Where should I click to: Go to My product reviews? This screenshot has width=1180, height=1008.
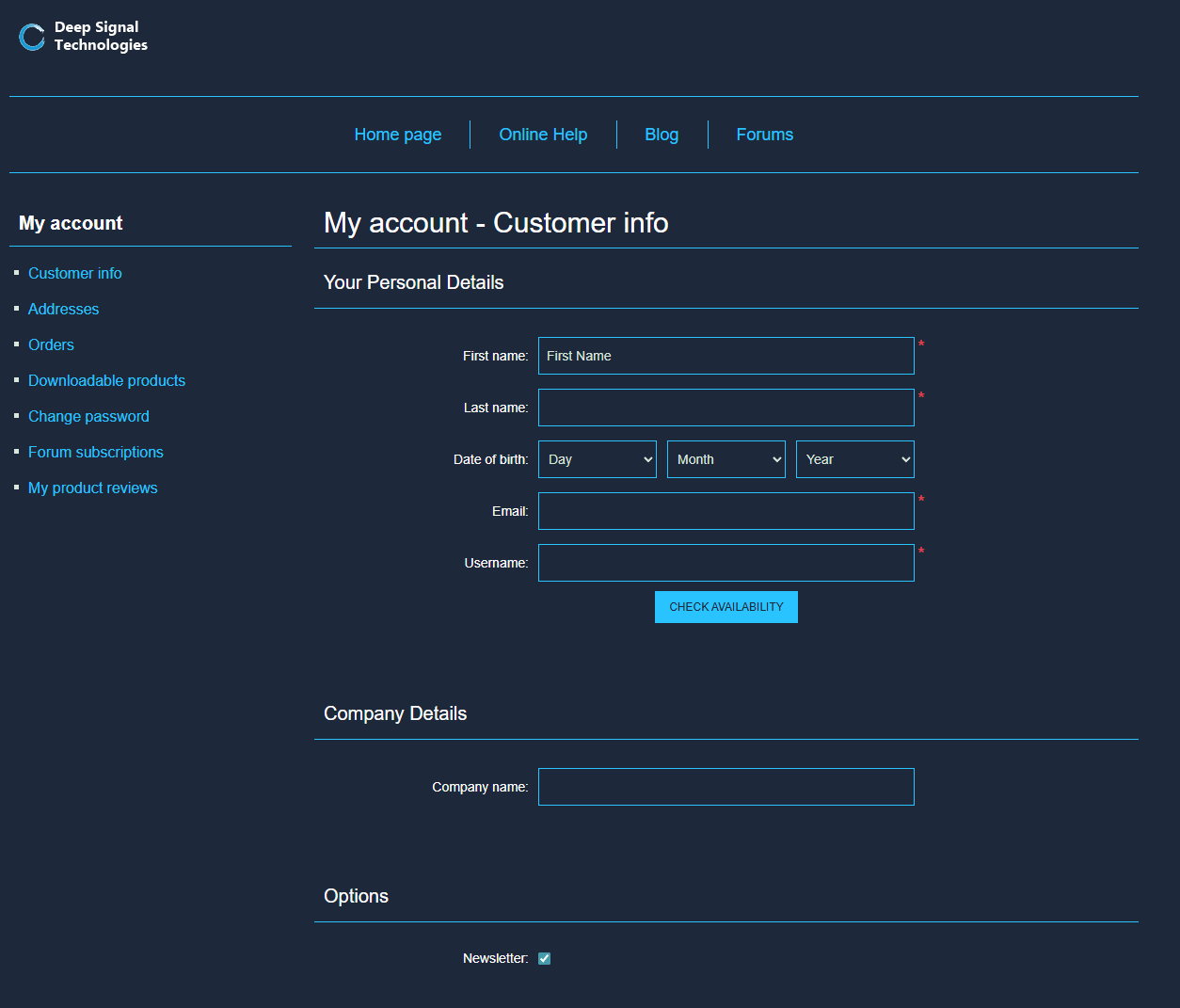point(93,488)
